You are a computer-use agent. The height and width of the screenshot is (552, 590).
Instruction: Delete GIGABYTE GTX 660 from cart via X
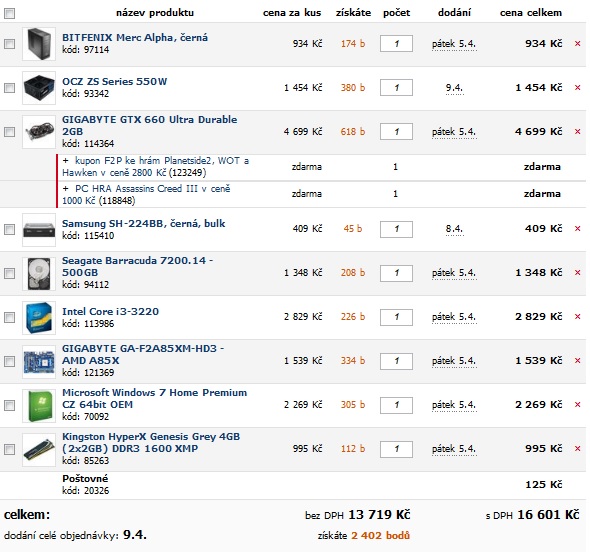pyautogui.click(x=577, y=132)
